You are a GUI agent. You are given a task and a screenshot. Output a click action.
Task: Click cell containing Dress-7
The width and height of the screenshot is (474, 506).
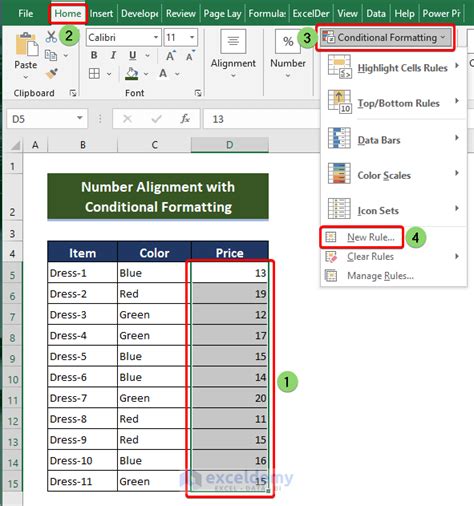click(82, 398)
